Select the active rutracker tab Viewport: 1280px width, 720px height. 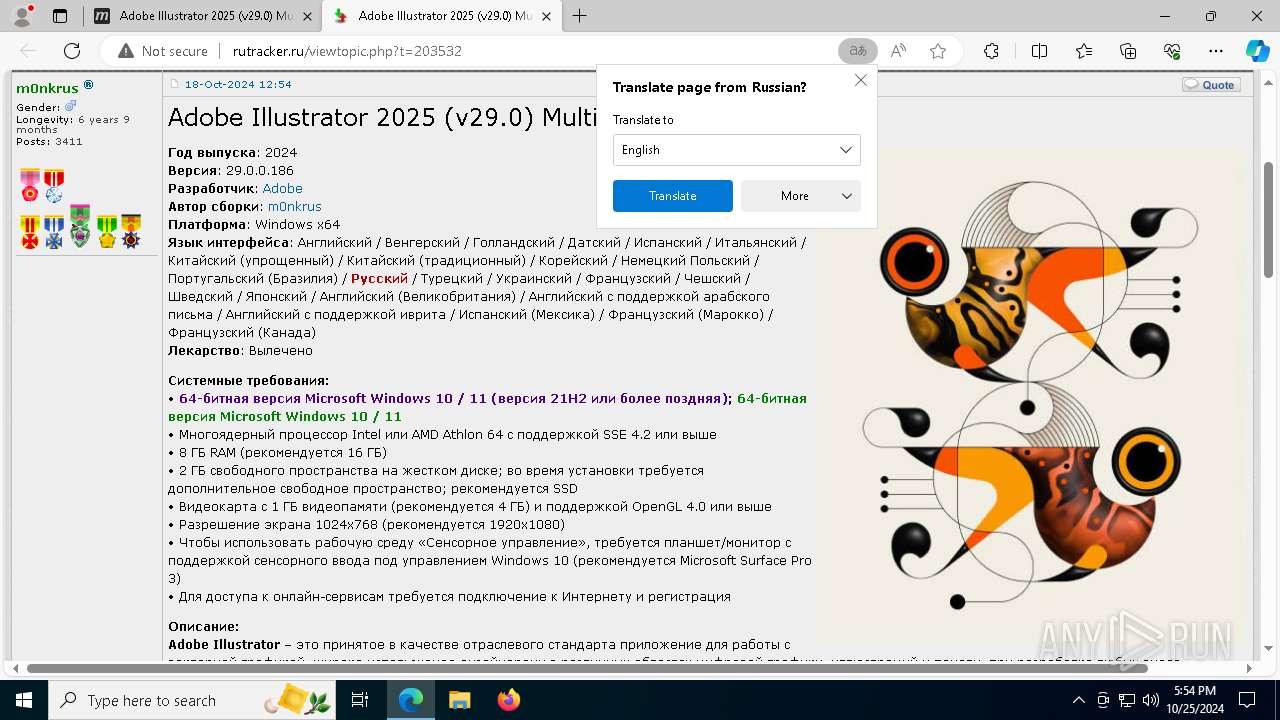[x=441, y=16]
